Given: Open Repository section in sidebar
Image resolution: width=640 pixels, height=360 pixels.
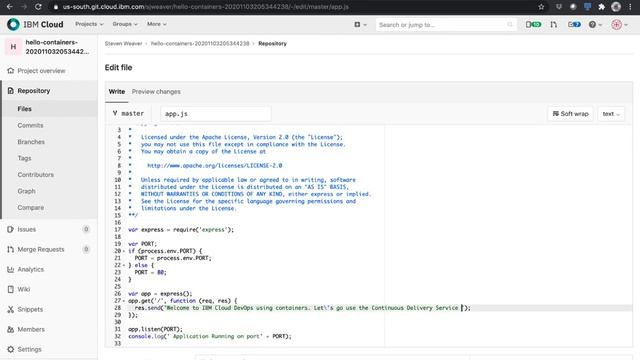Looking at the screenshot, I should click(34, 91).
